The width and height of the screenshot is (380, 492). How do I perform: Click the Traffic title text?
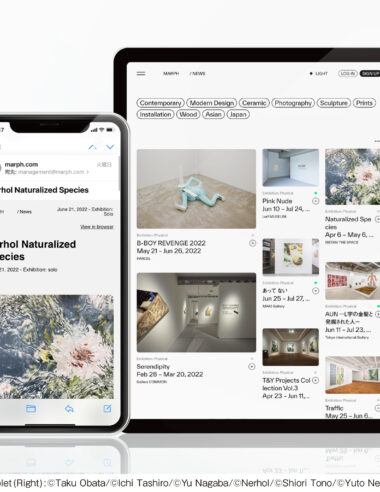334,408
